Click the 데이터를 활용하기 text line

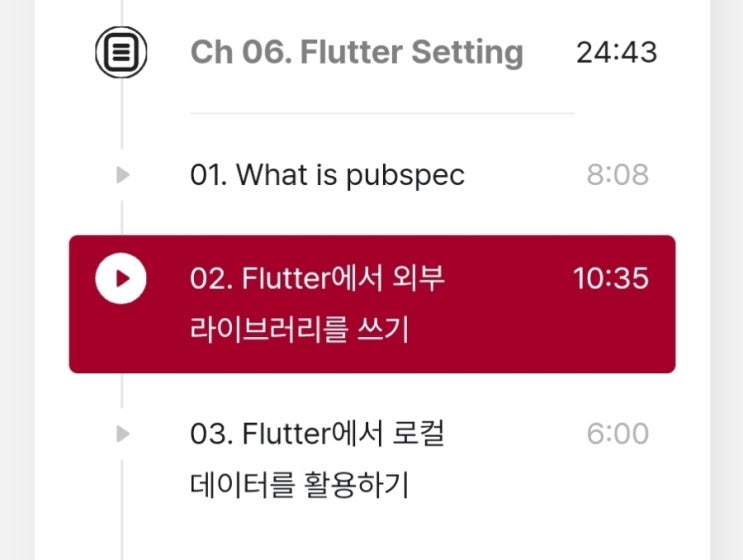click(299, 486)
